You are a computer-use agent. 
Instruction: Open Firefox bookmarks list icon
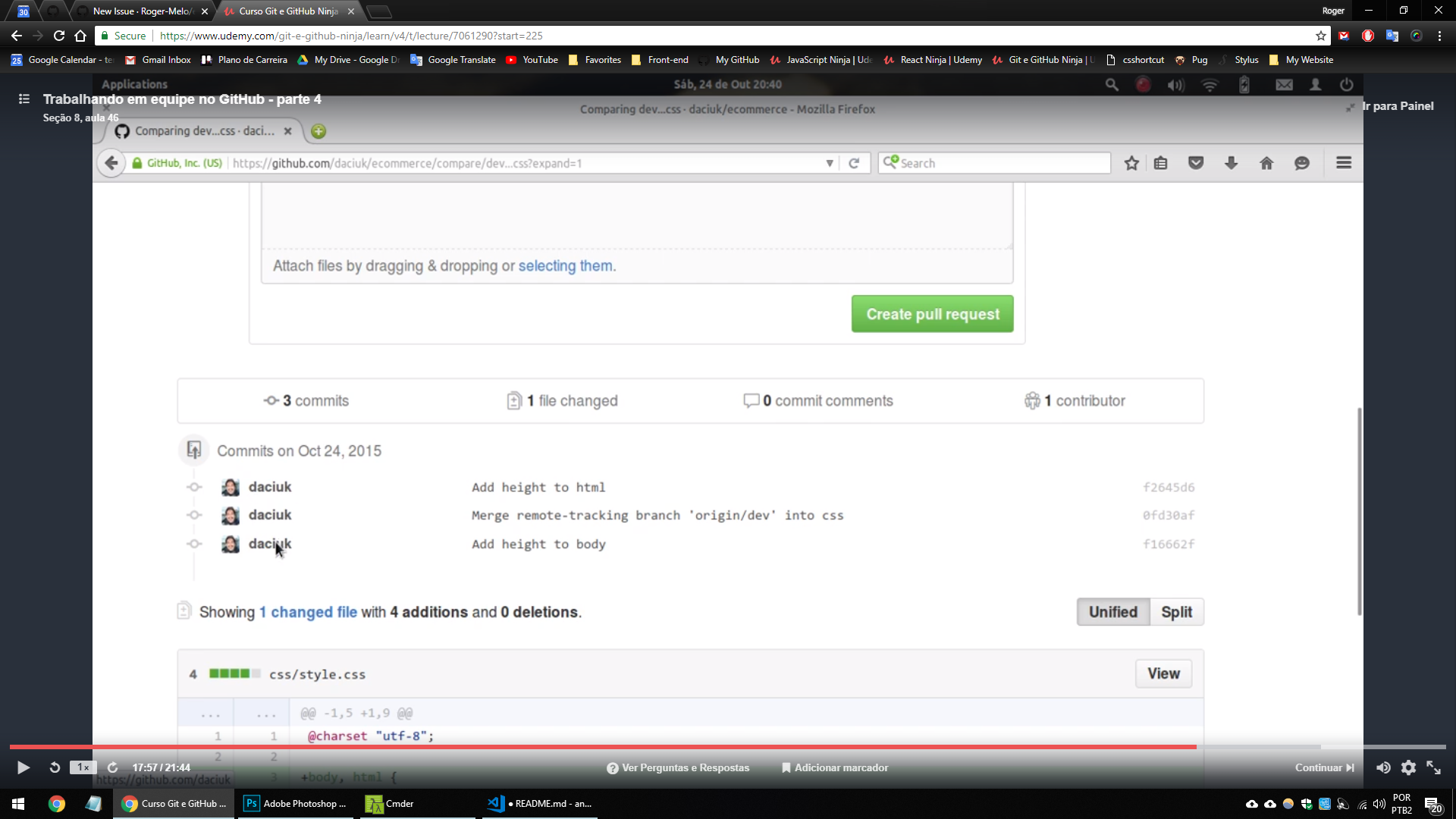(1160, 163)
